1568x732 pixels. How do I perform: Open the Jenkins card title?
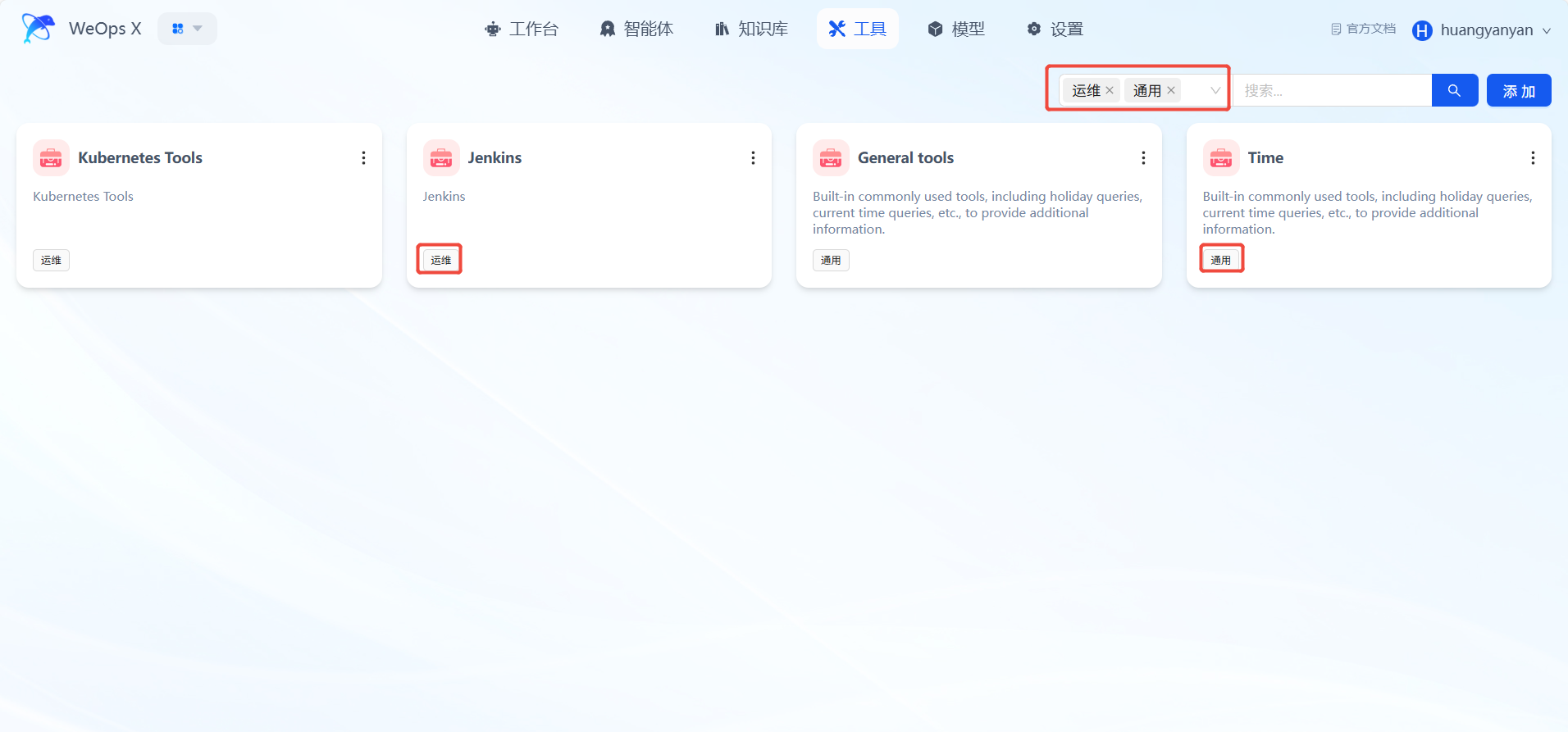(495, 157)
